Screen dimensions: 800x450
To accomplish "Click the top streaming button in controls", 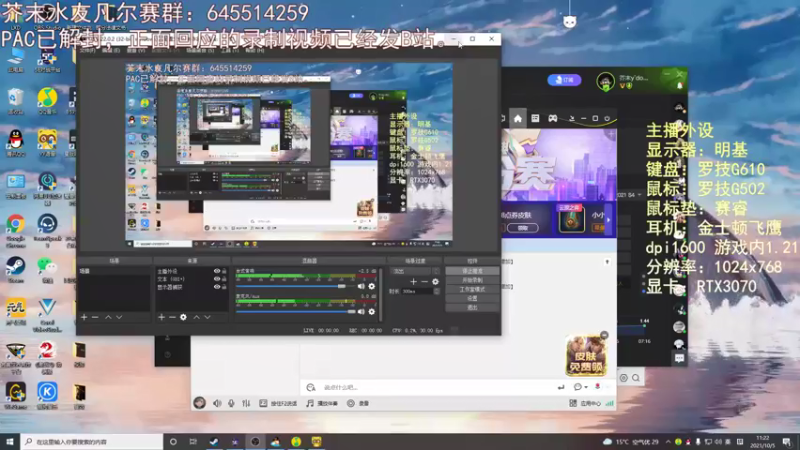I will coord(472,271).
